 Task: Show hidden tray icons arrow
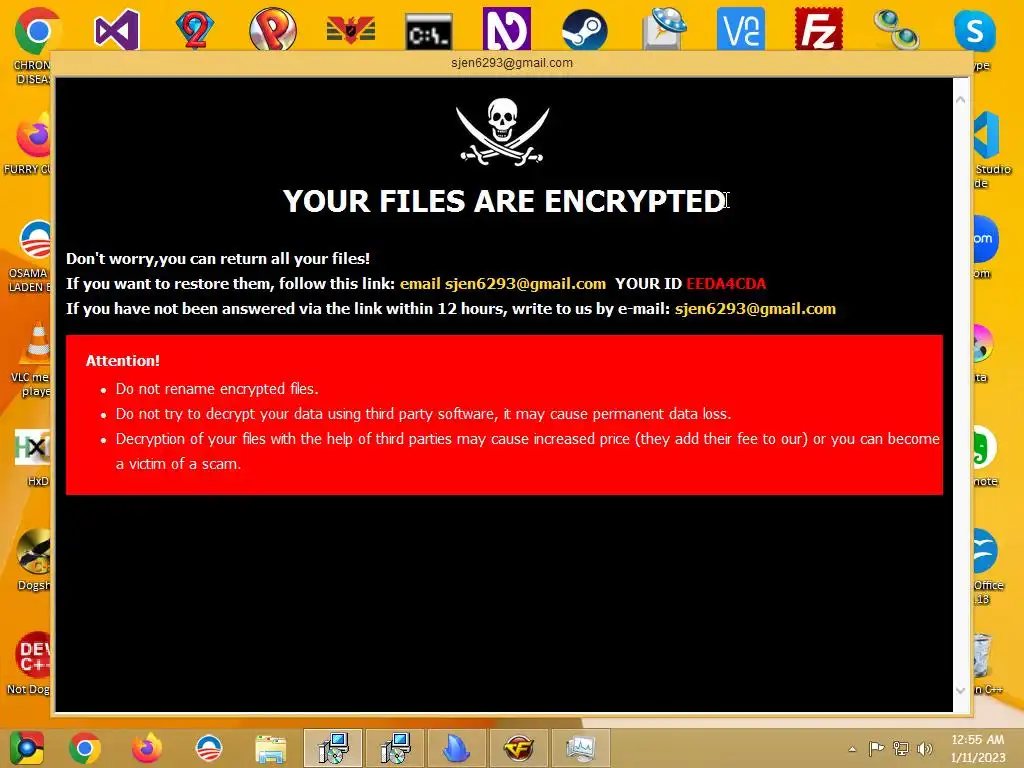tap(852, 749)
